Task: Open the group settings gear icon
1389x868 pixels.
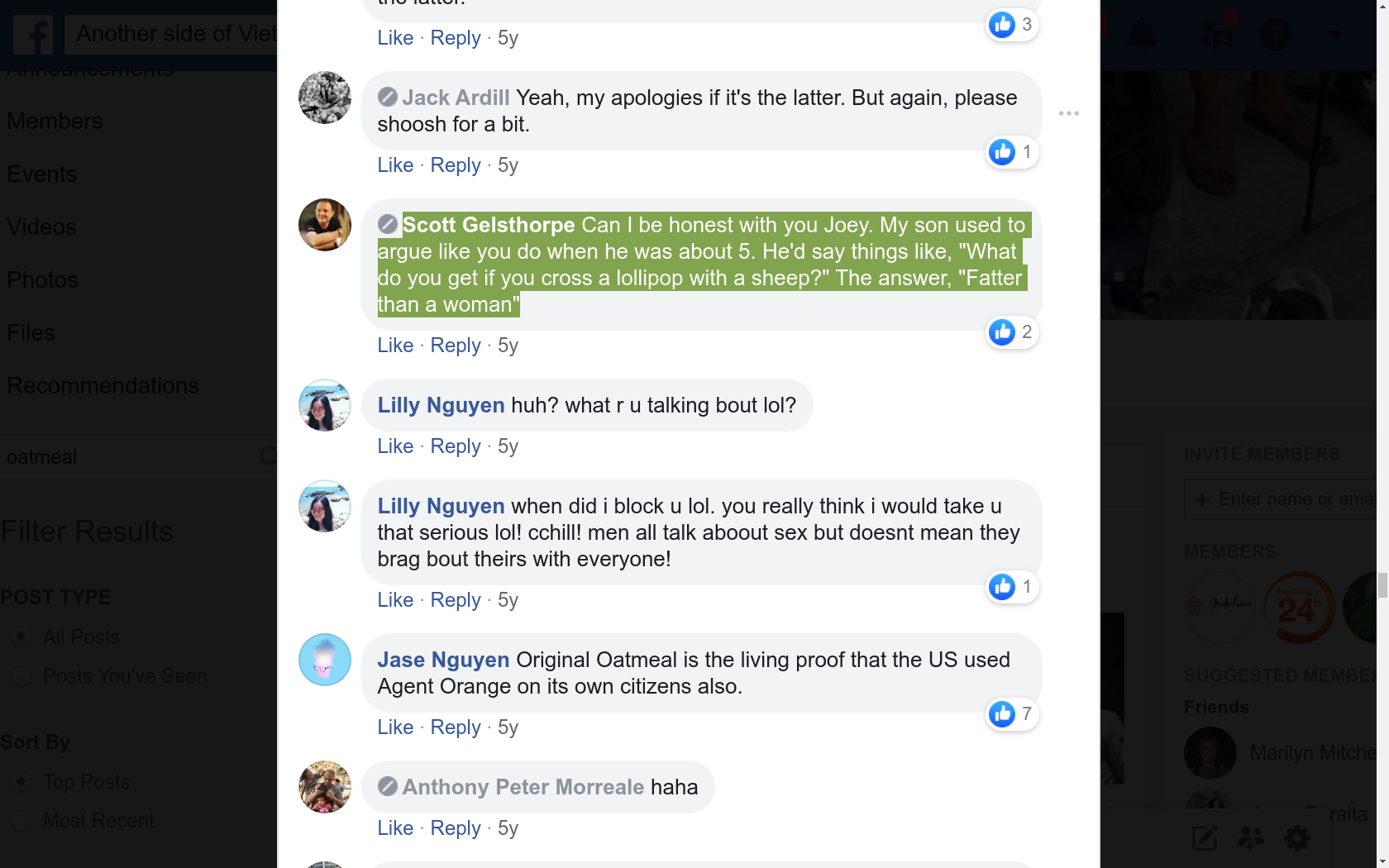Action: tap(1296, 837)
